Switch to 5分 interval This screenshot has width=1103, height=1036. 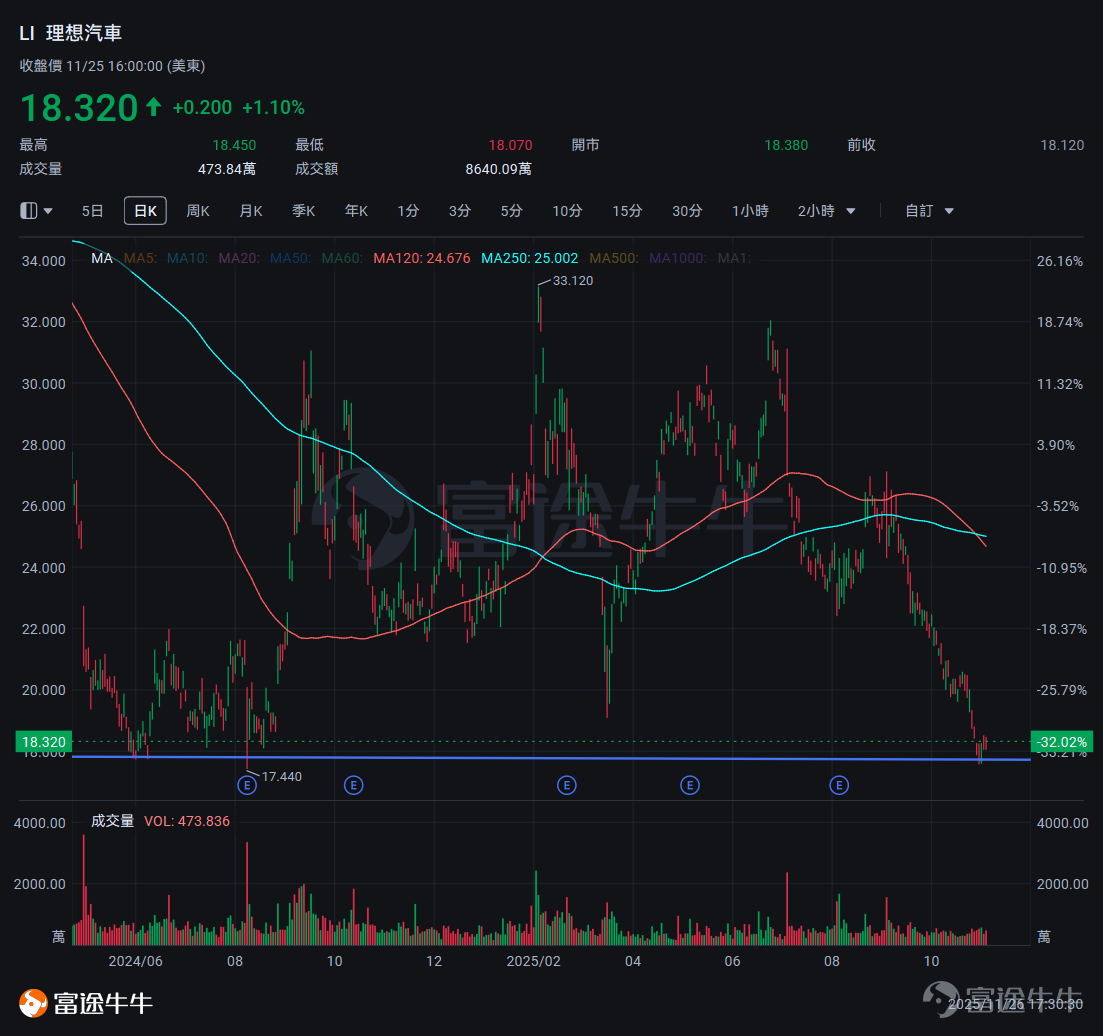coord(511,210)
